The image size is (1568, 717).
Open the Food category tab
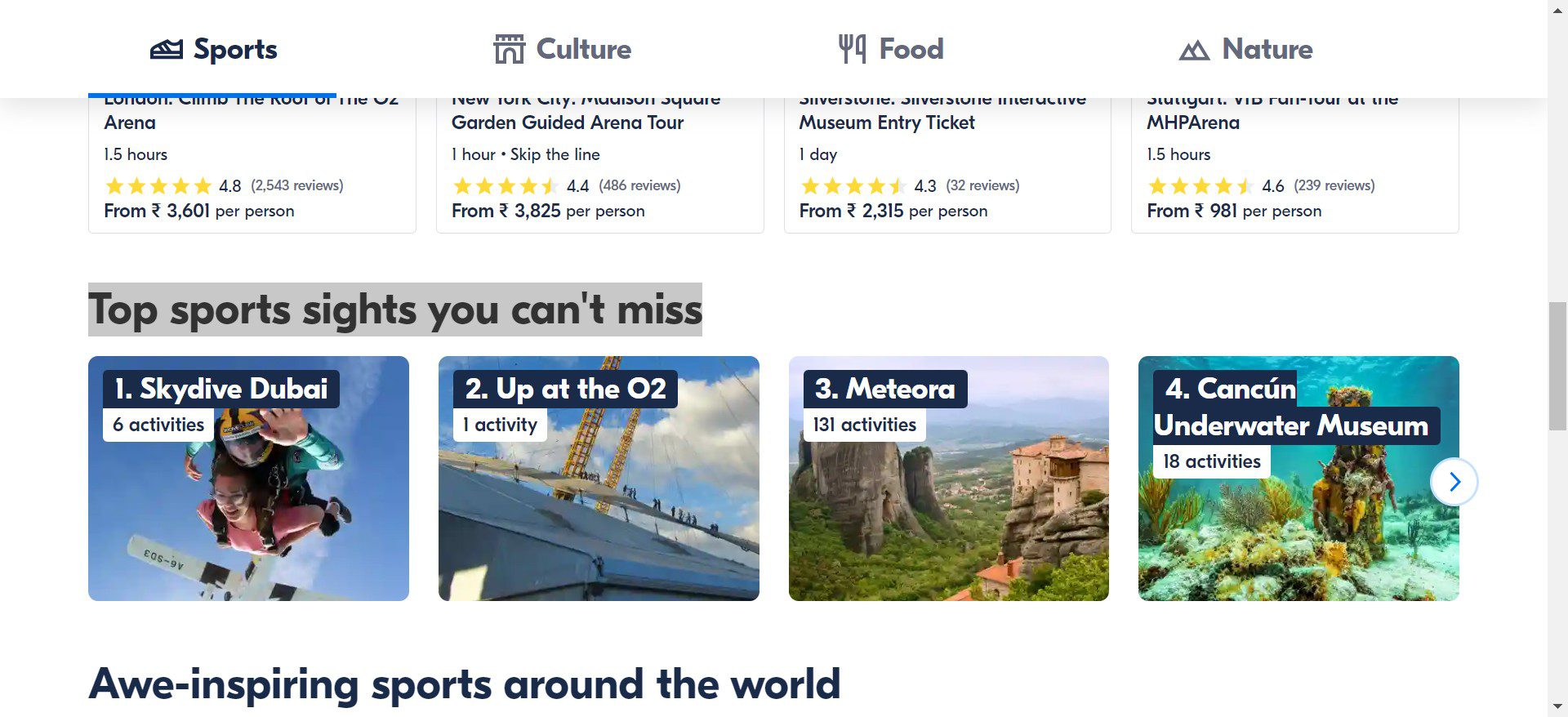pyautogui.click(x=911, y=49)
